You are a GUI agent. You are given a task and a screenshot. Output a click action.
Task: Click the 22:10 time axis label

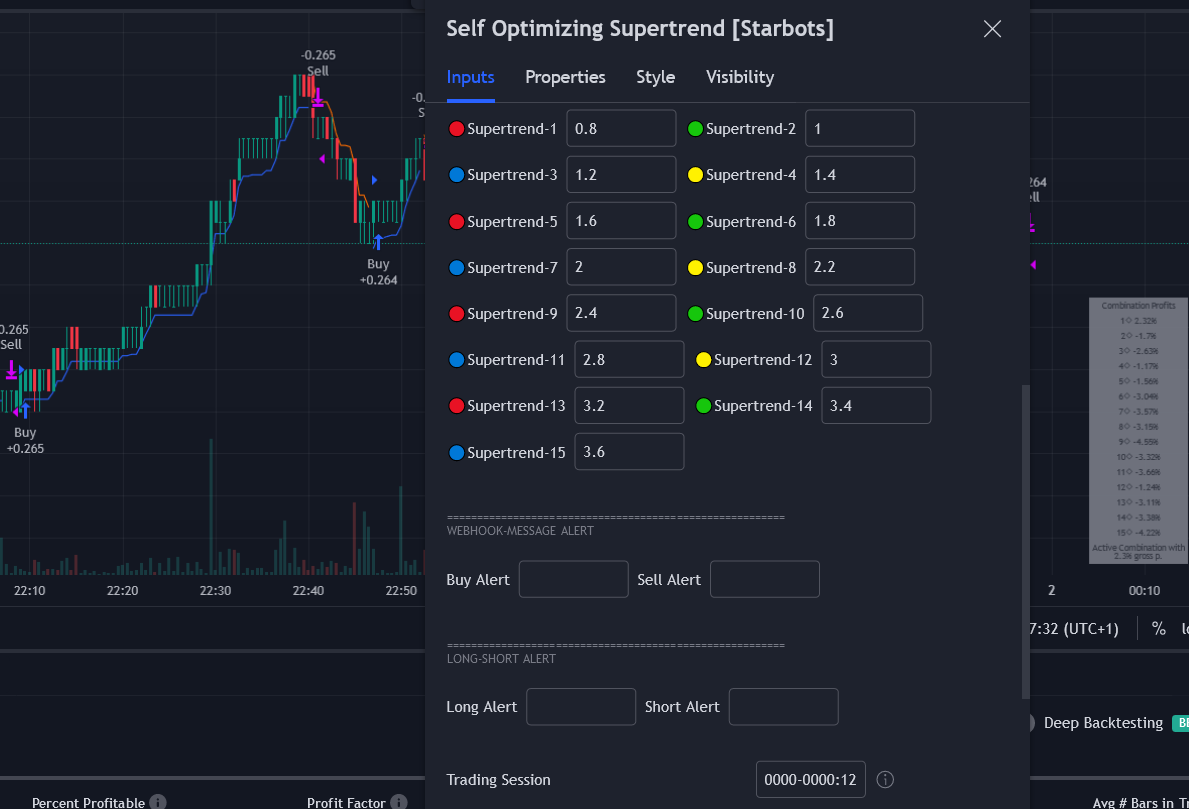tap(30, 591)
